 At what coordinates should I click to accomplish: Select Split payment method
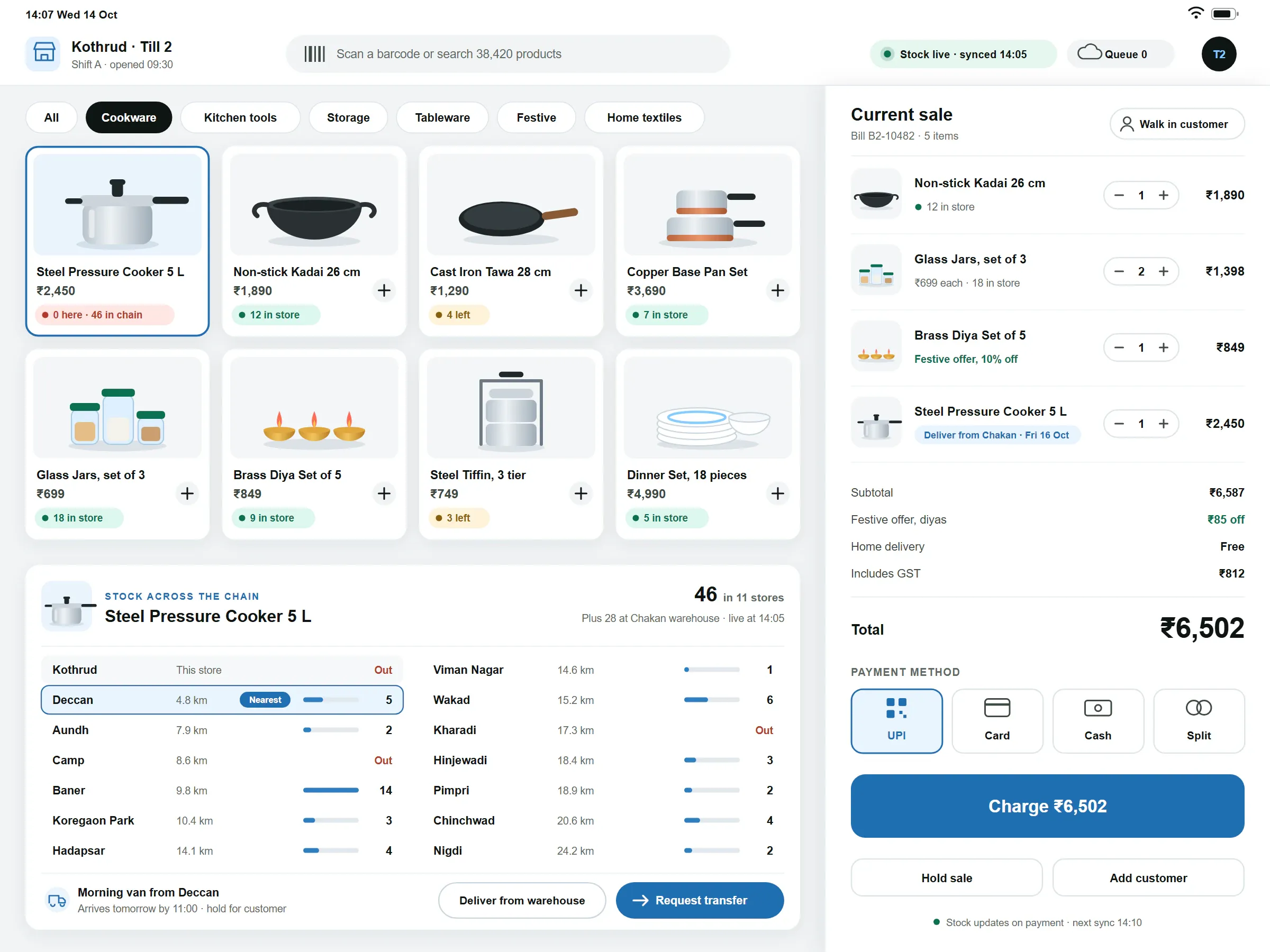1199,721
